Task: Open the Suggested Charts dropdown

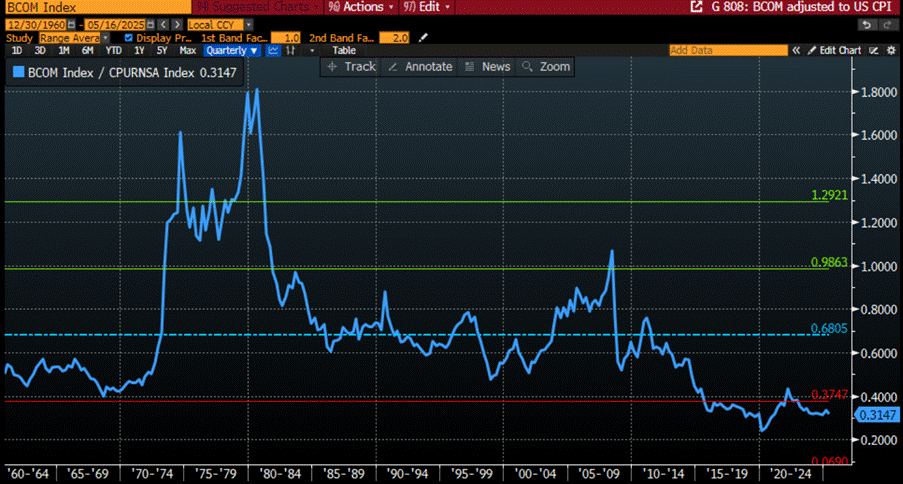Action: click(259, 7)
